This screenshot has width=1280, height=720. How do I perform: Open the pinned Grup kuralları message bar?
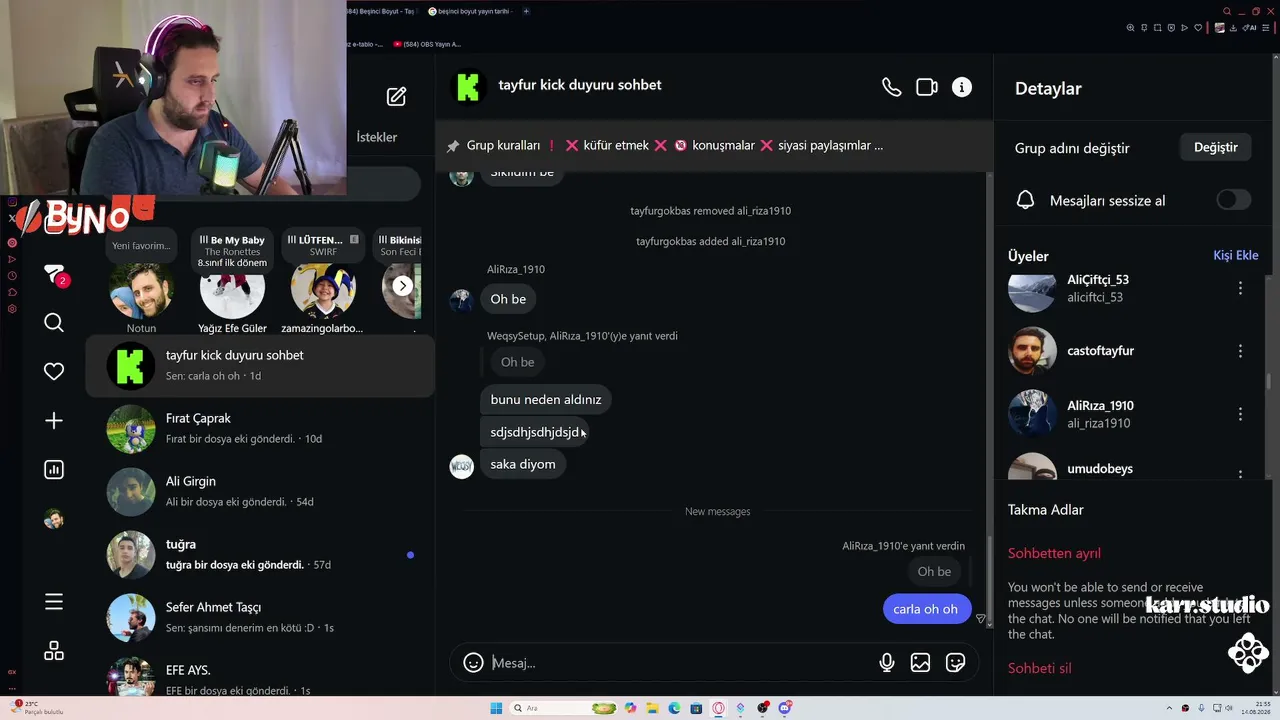714,145
